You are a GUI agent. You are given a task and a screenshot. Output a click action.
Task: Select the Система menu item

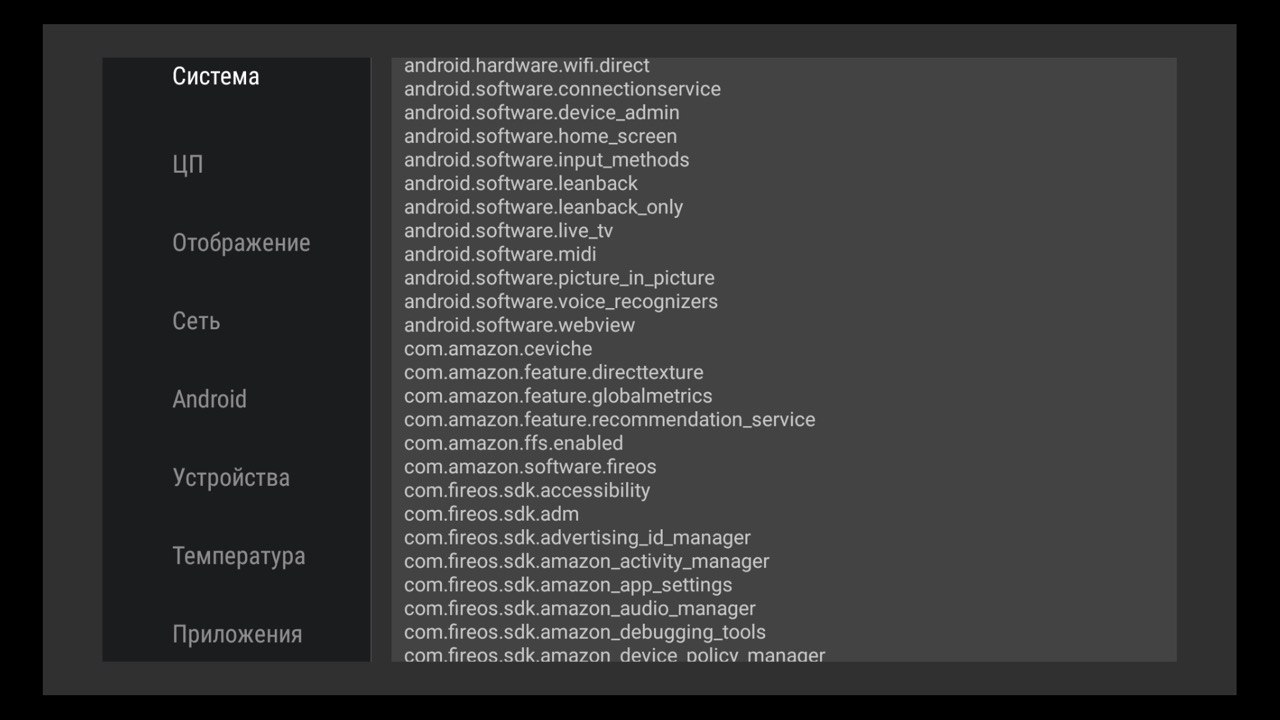coord(215,77)
